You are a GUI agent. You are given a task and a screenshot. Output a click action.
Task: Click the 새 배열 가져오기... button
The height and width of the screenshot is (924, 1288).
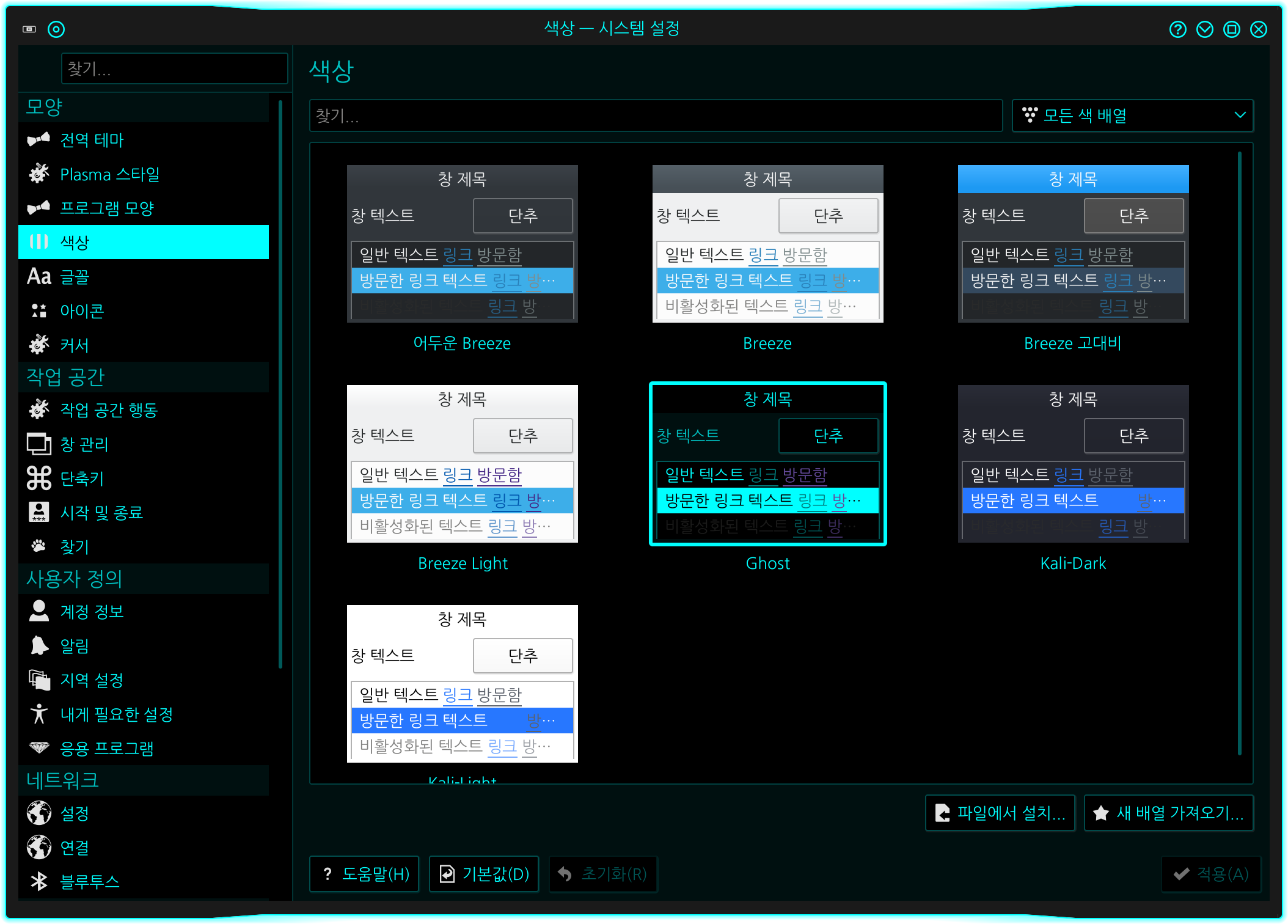tap(1168, 813)
